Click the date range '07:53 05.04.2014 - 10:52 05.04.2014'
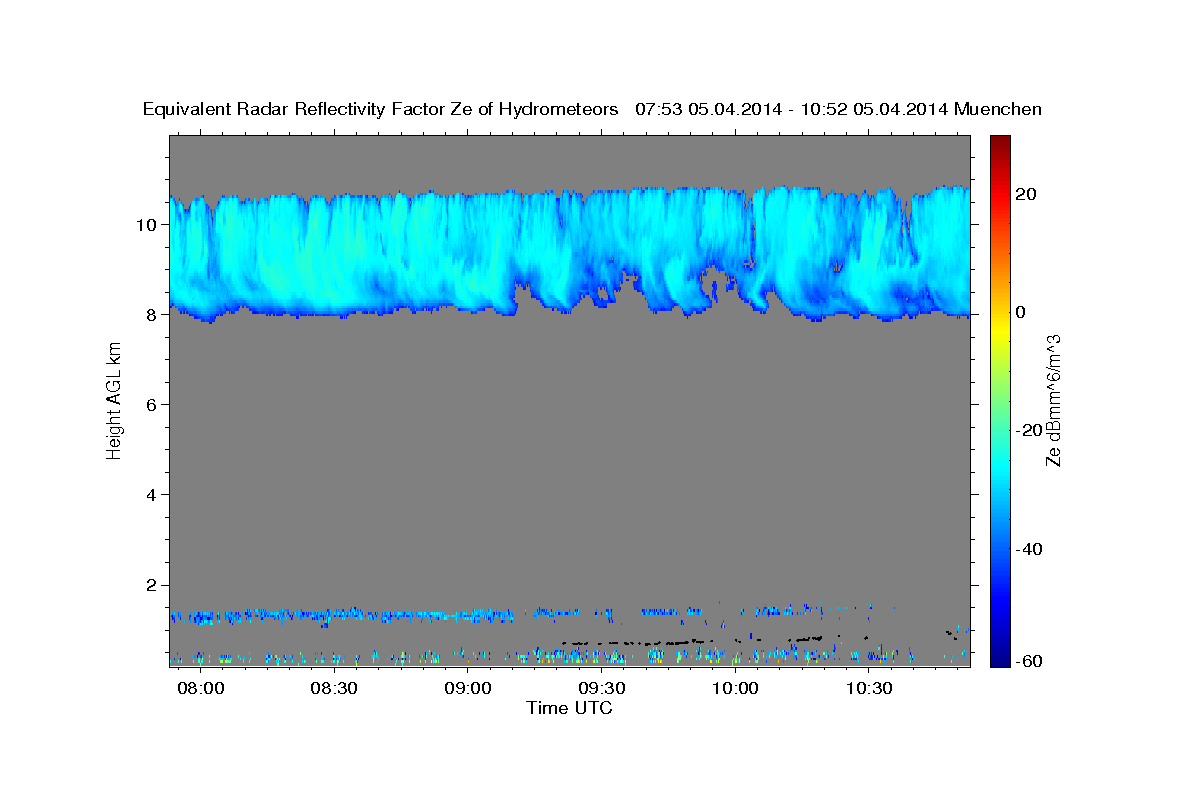Viewport: 1200px width, 800px height. [792, 109]
